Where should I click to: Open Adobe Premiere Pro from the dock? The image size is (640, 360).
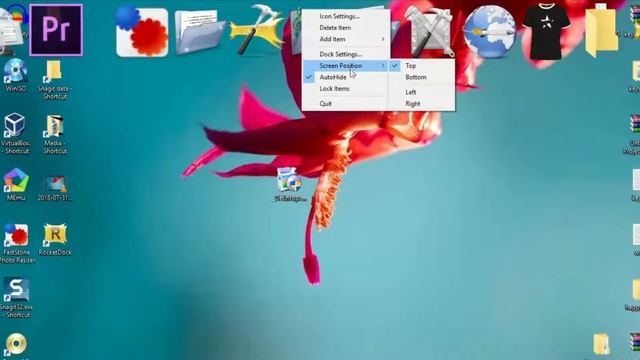[56, 30]
